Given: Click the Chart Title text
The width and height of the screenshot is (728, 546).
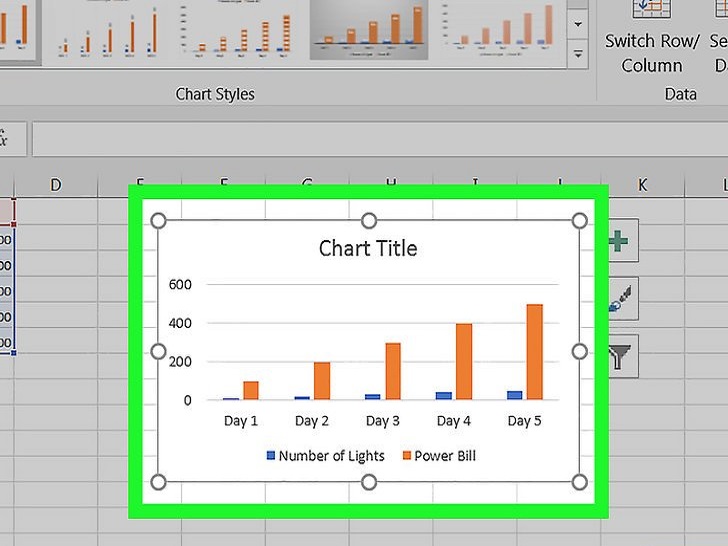Looking at the screenshot, I should (x=368, y=248).
